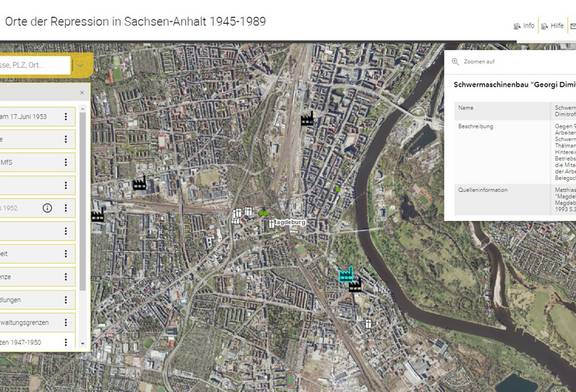Open the Info page in header
Viewport: 576px width, 392px height.
click(x=524, y=26)
